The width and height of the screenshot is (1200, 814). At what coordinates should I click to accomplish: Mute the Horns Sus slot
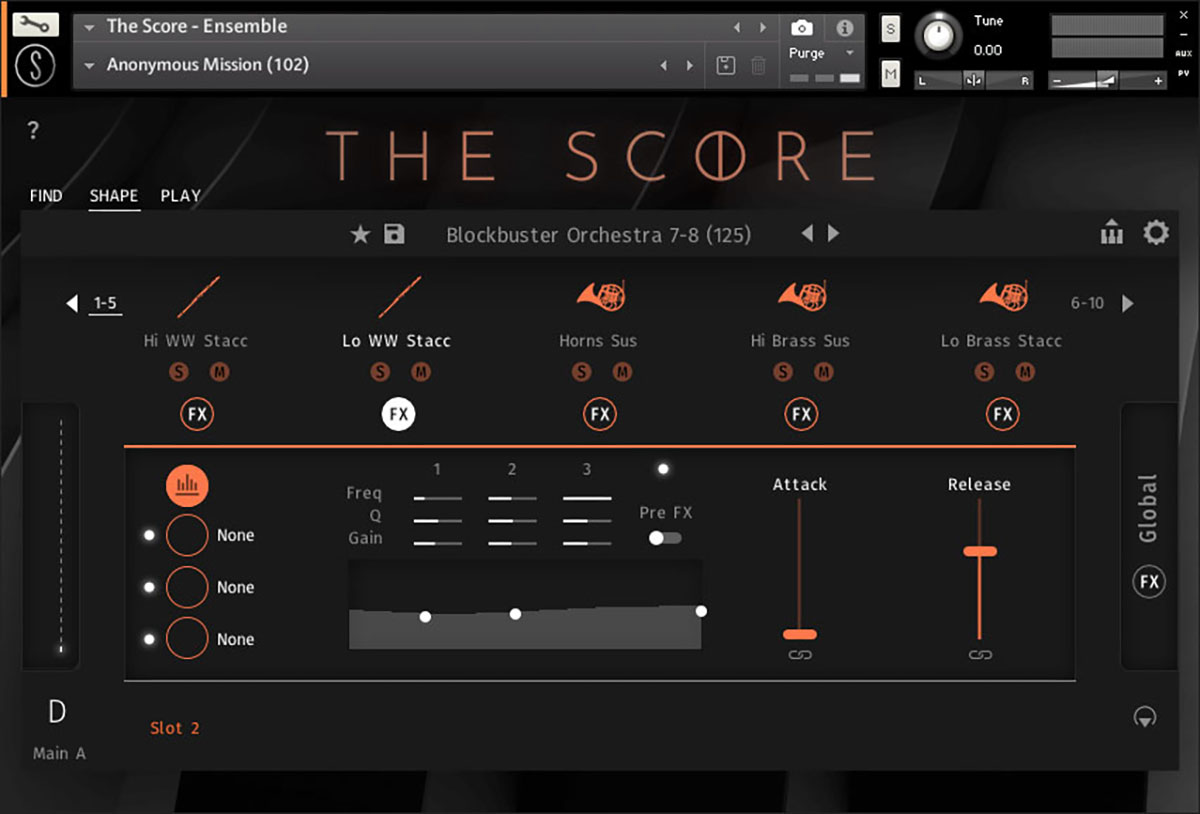coord(622,372)
